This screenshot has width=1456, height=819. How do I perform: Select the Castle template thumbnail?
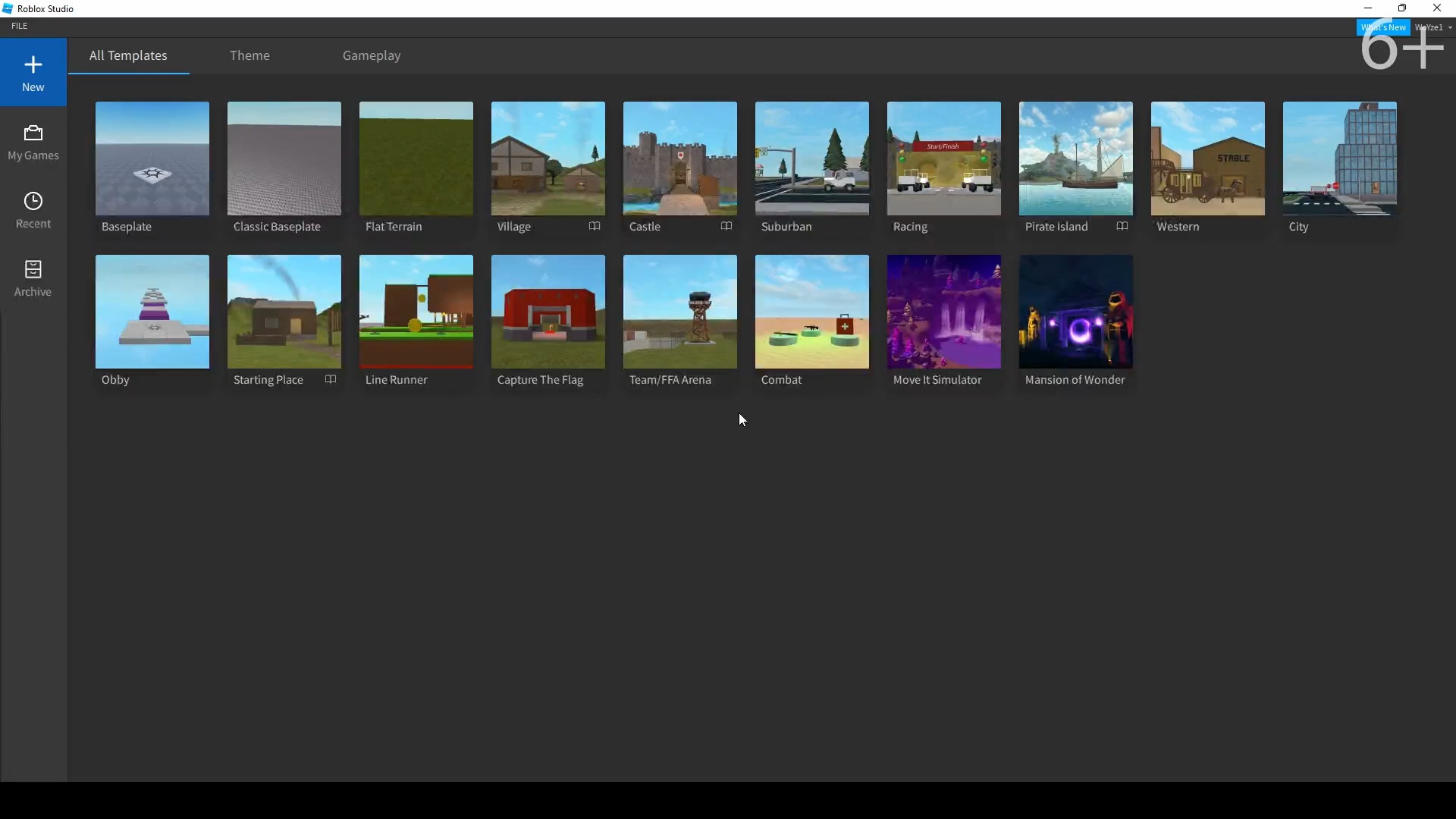pyautogui.click(x=680, y=158)
